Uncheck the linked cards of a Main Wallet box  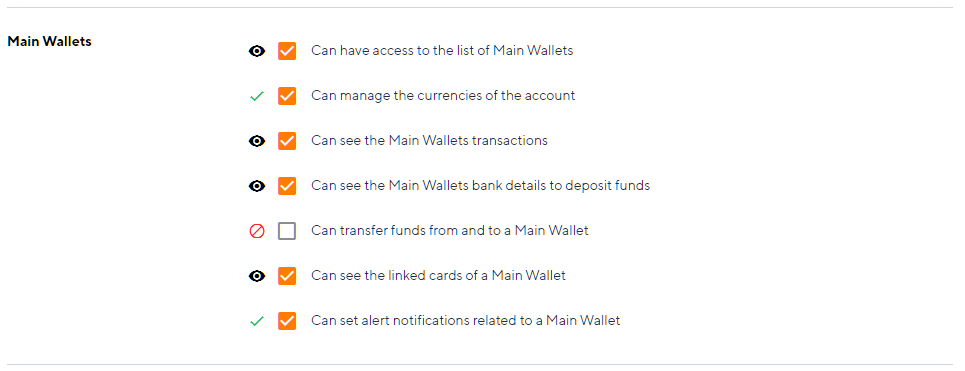click(287, 276)
